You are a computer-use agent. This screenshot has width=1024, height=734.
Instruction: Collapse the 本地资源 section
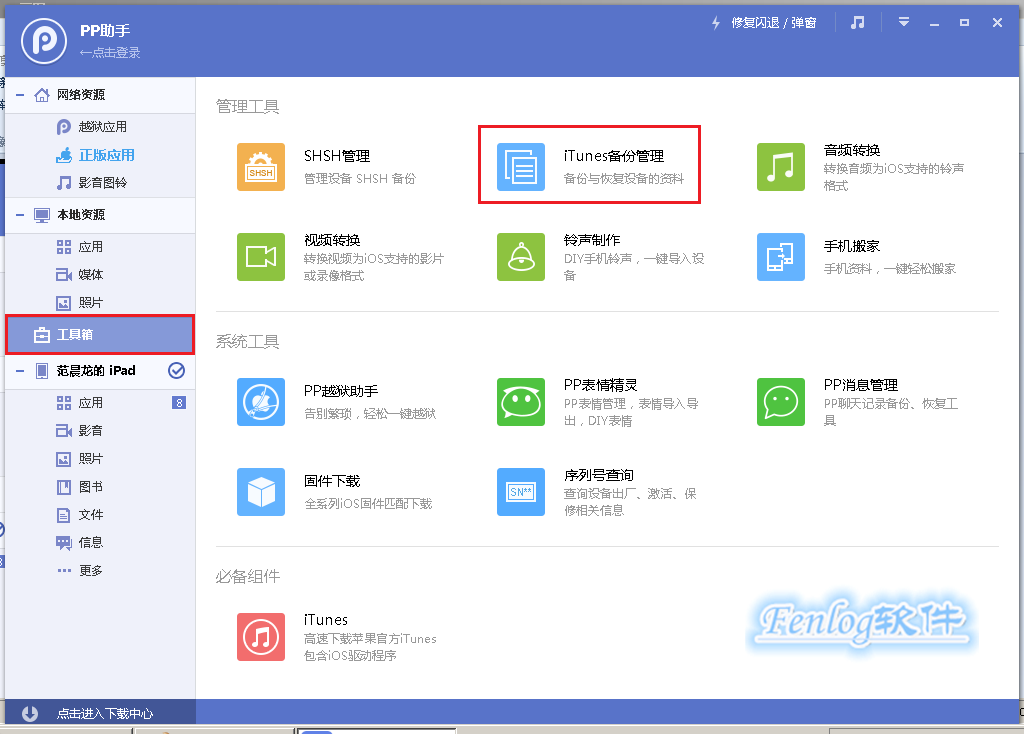20,215
